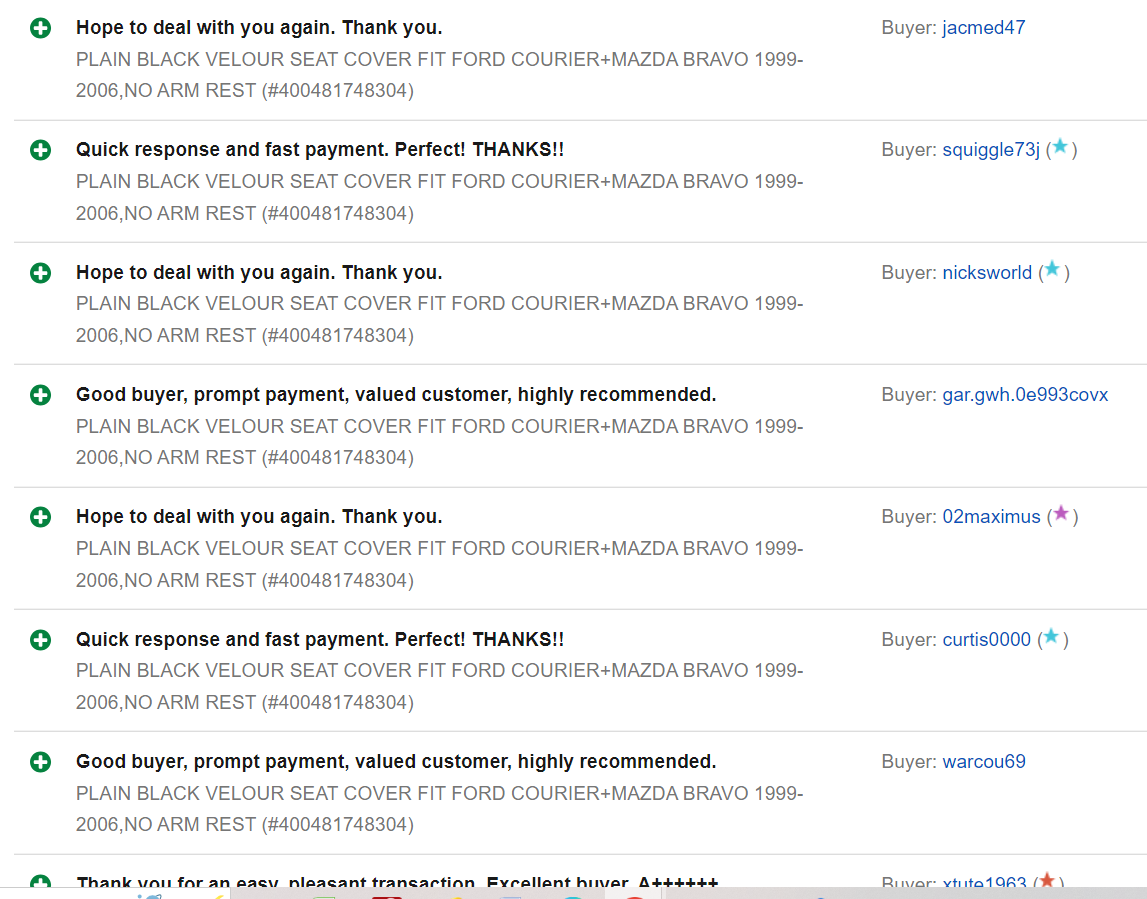Click green plus icon for gar.gwh.0e993covx feedback

40,395
